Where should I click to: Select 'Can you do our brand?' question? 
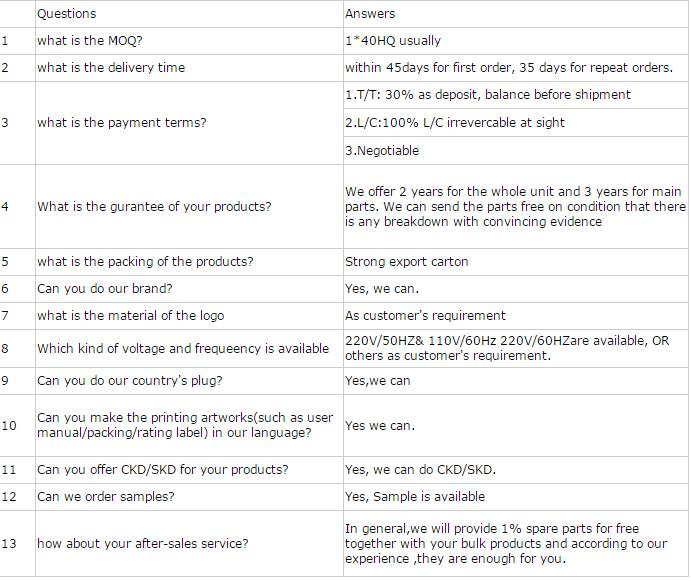105,289
